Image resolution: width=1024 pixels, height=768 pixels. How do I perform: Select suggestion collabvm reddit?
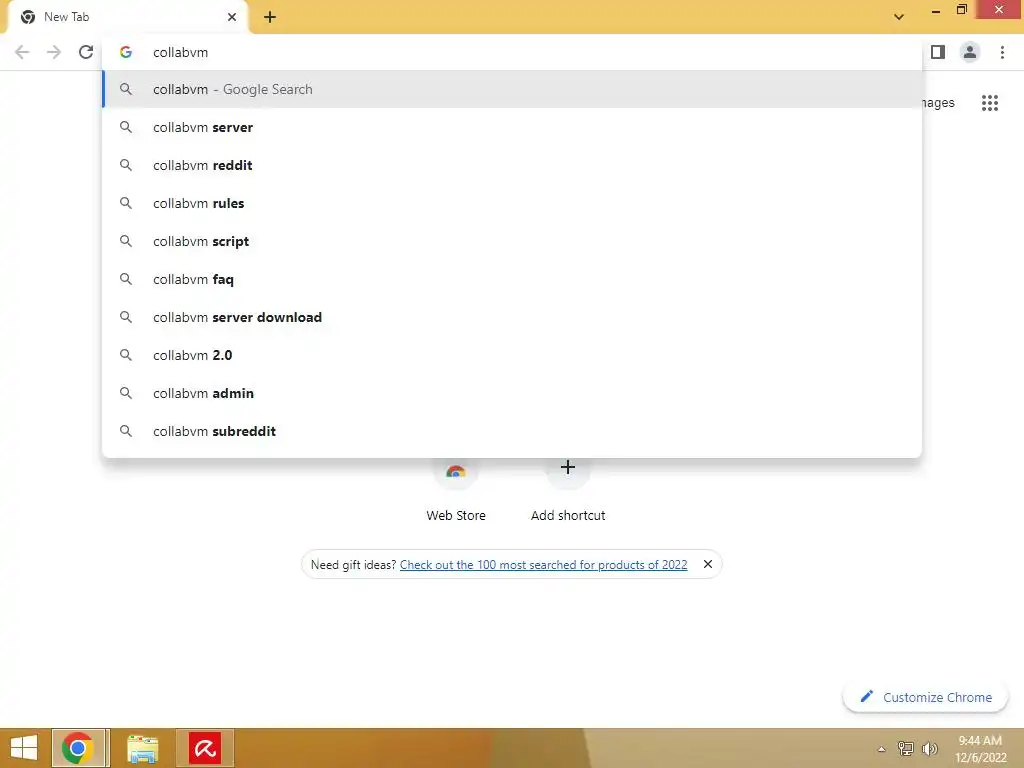pyautogui.click(x=512, y=165)
